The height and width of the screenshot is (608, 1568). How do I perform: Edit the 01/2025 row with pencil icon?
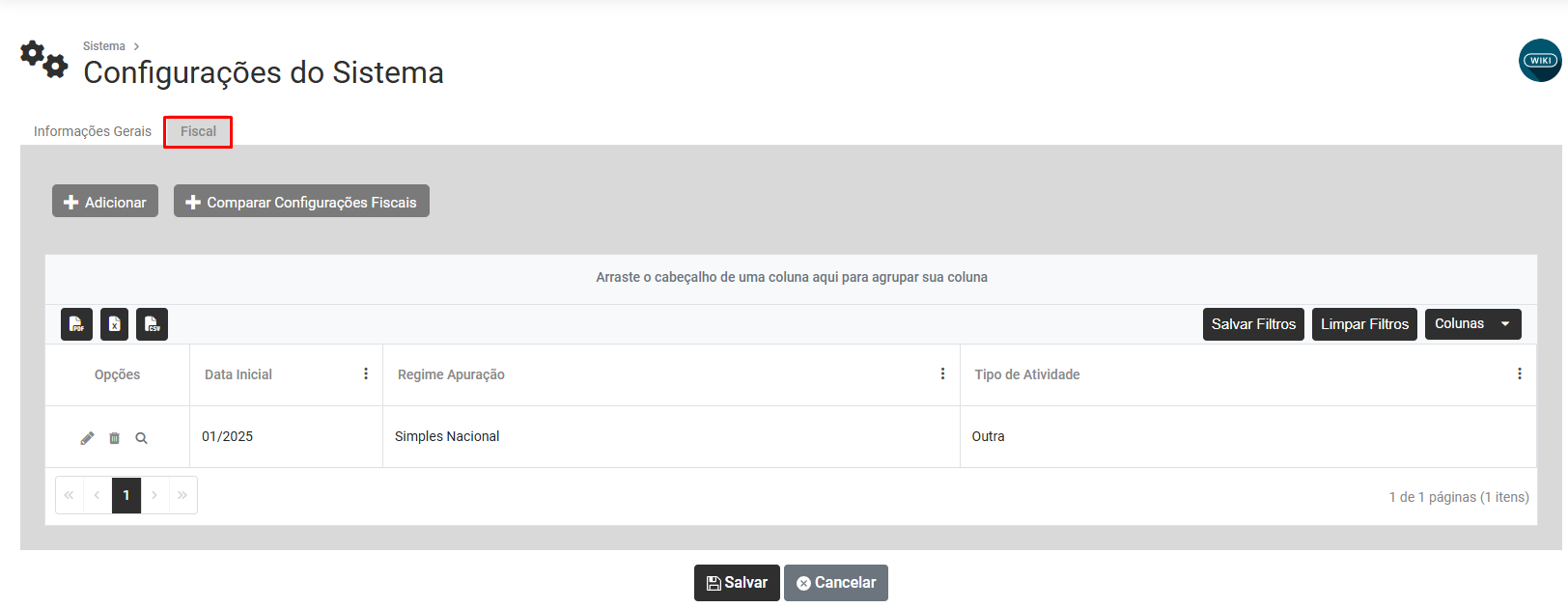coord(87,438)
